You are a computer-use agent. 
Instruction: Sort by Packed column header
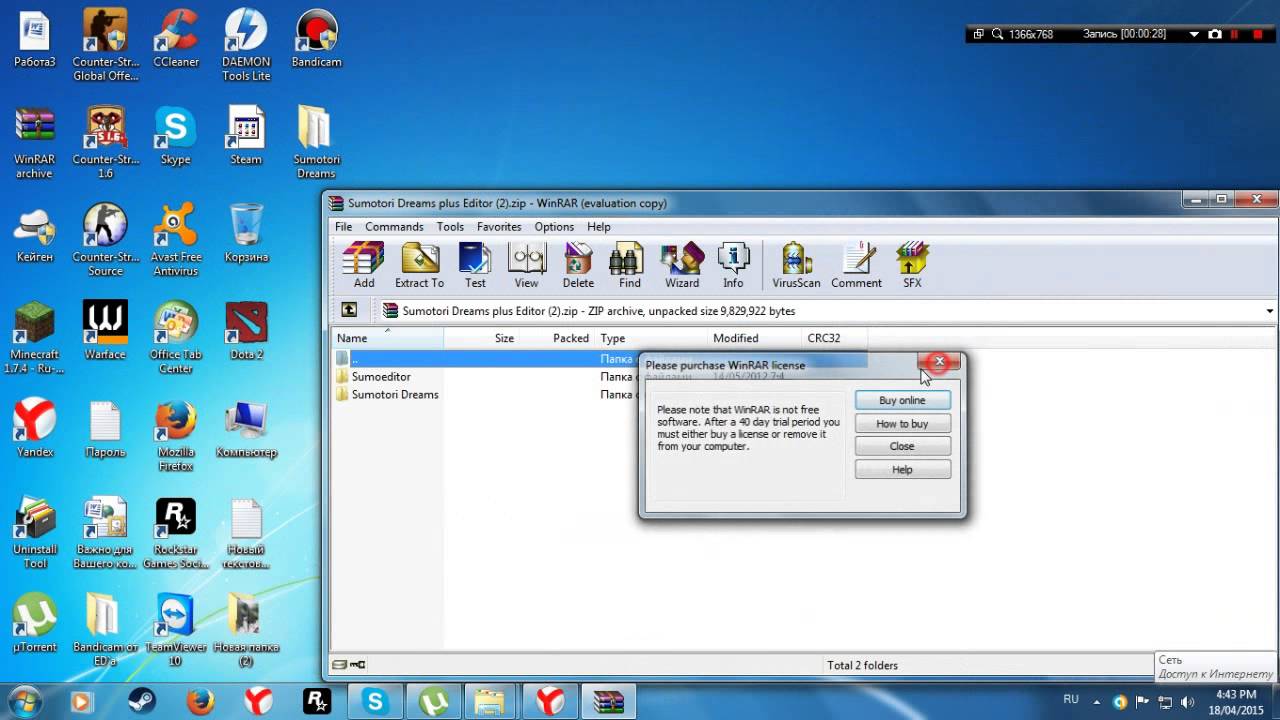pyautogui.click(x=557, y=338)
